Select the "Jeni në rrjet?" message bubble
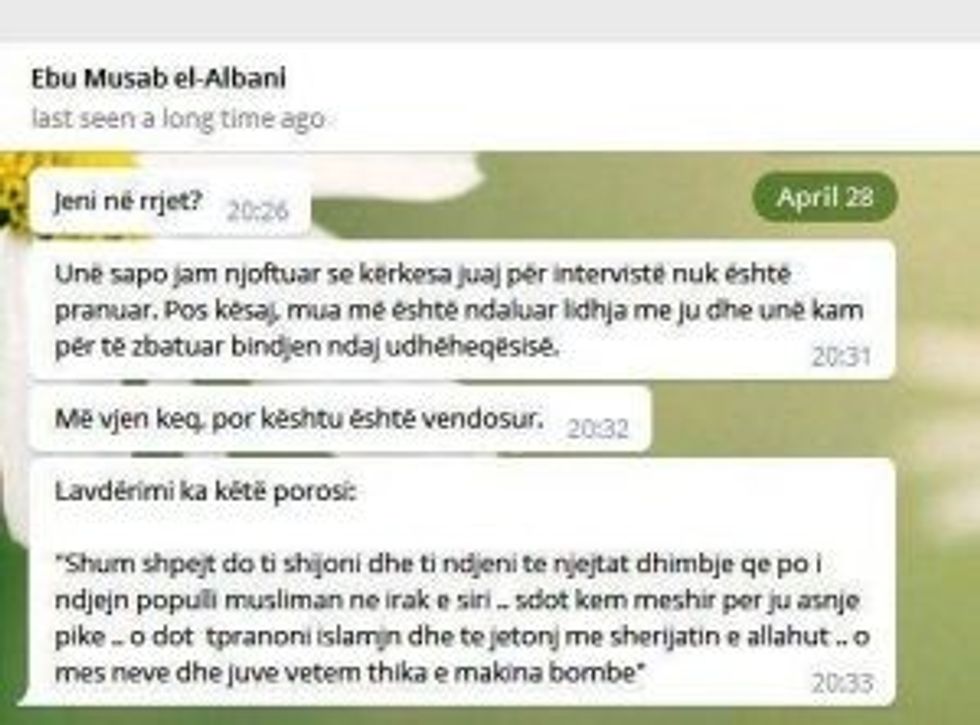Image resolution: width=980 pixels, height=725 pixels. pyautogui.click(x=170, y=202)
